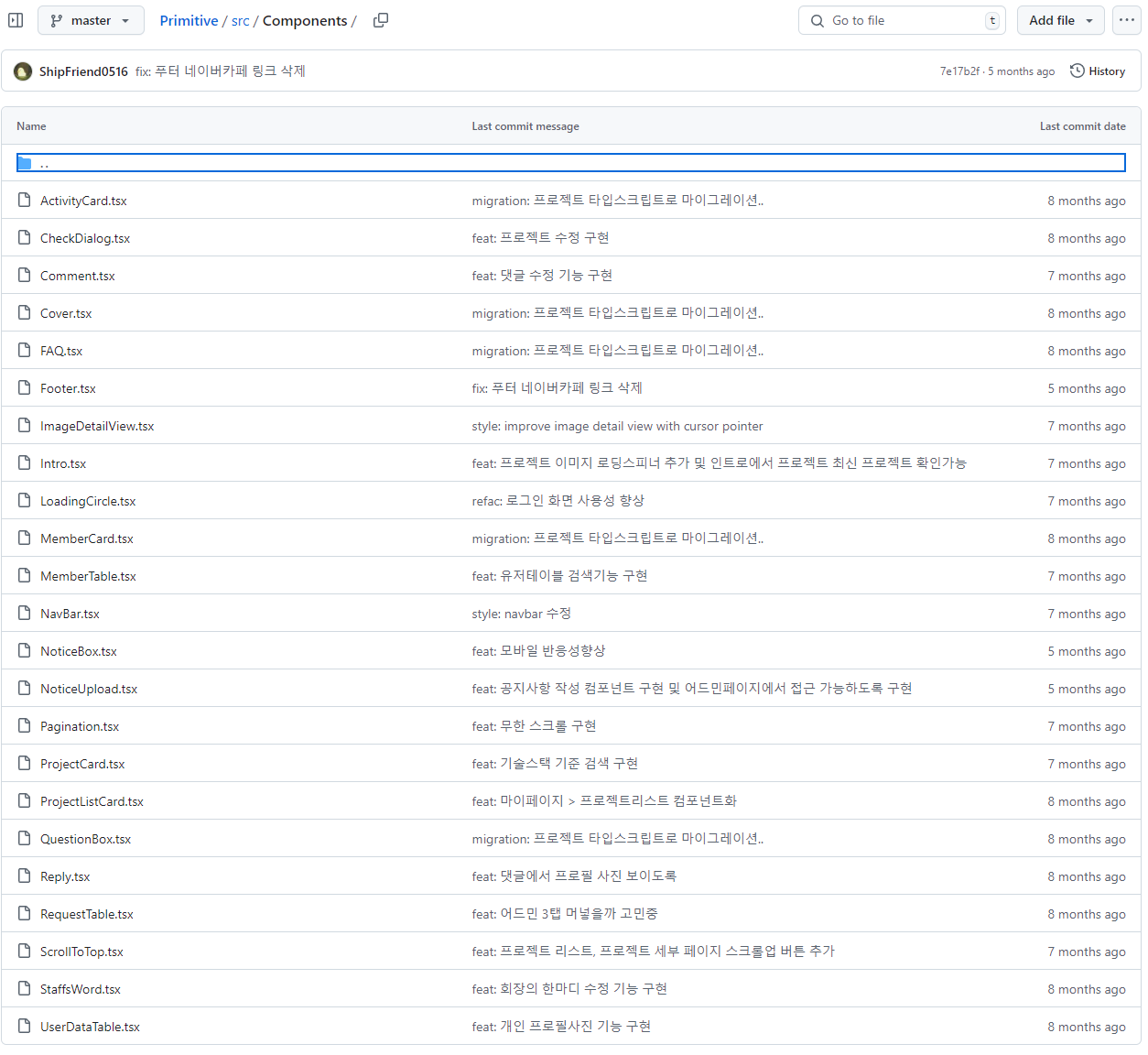Click the History clock icon
1148x1055 pixels.
click(1078, 71)
